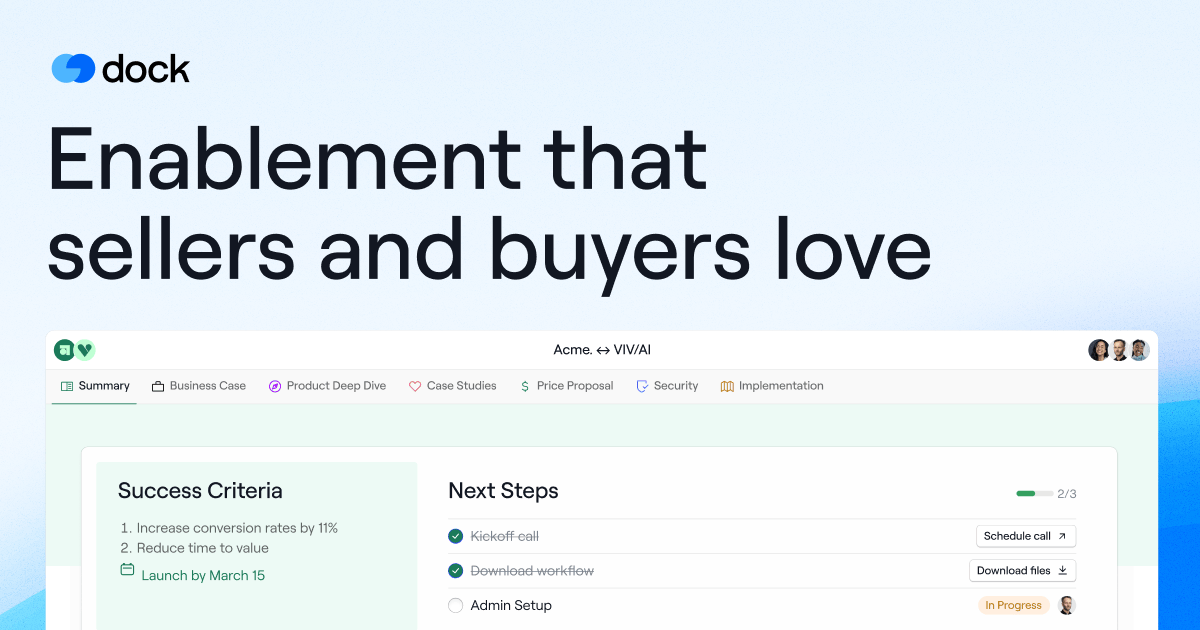Screen dimensions: 1200x630
Task: Click the green heart VIV/AI logo
Action: 85,350
